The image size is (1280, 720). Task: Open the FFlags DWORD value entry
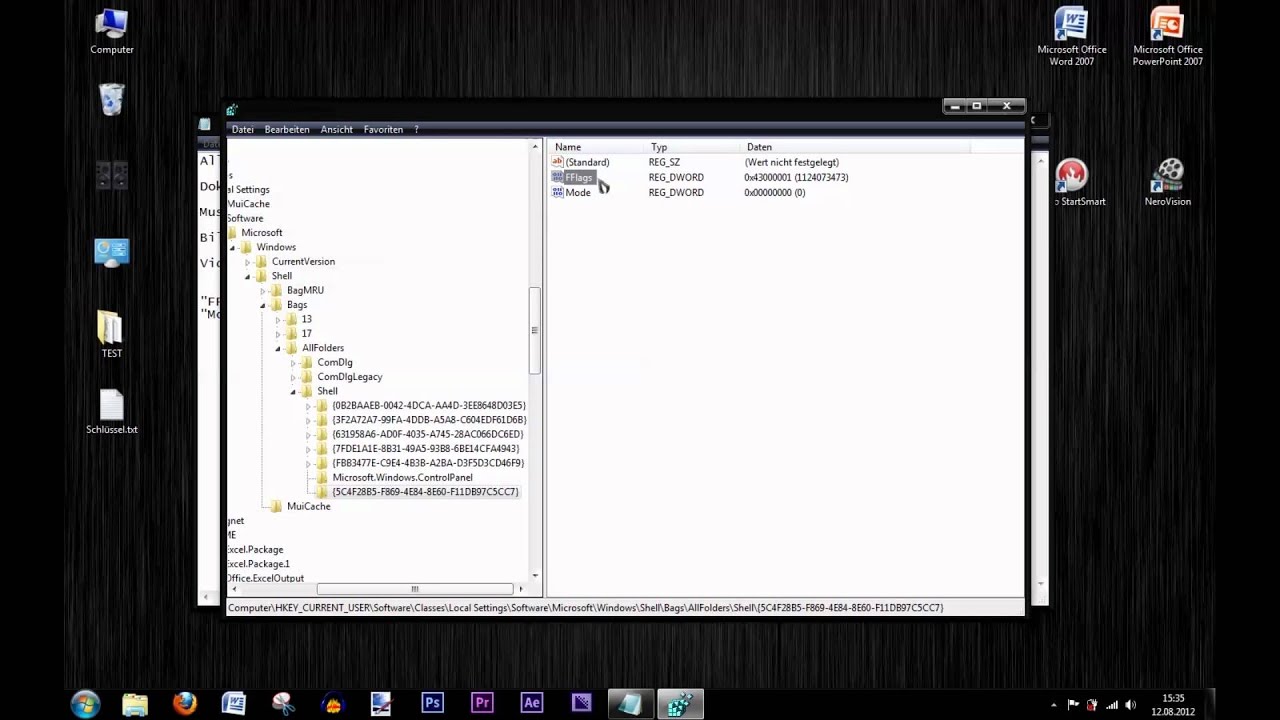coord(578,178)
